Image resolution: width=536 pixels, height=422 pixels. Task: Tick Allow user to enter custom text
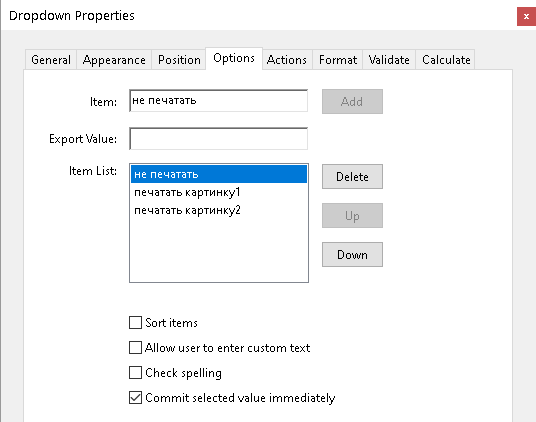point(135,348)
